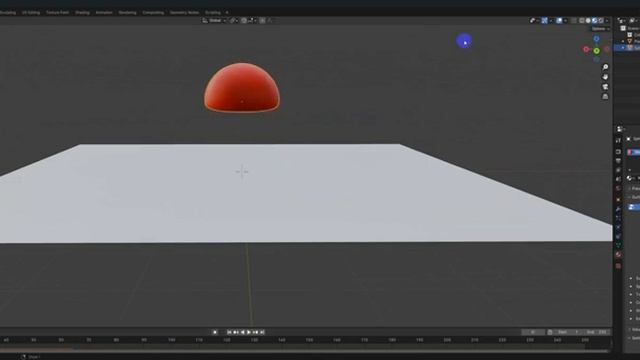Switch viewport shading to Solid

click(588, 20)
